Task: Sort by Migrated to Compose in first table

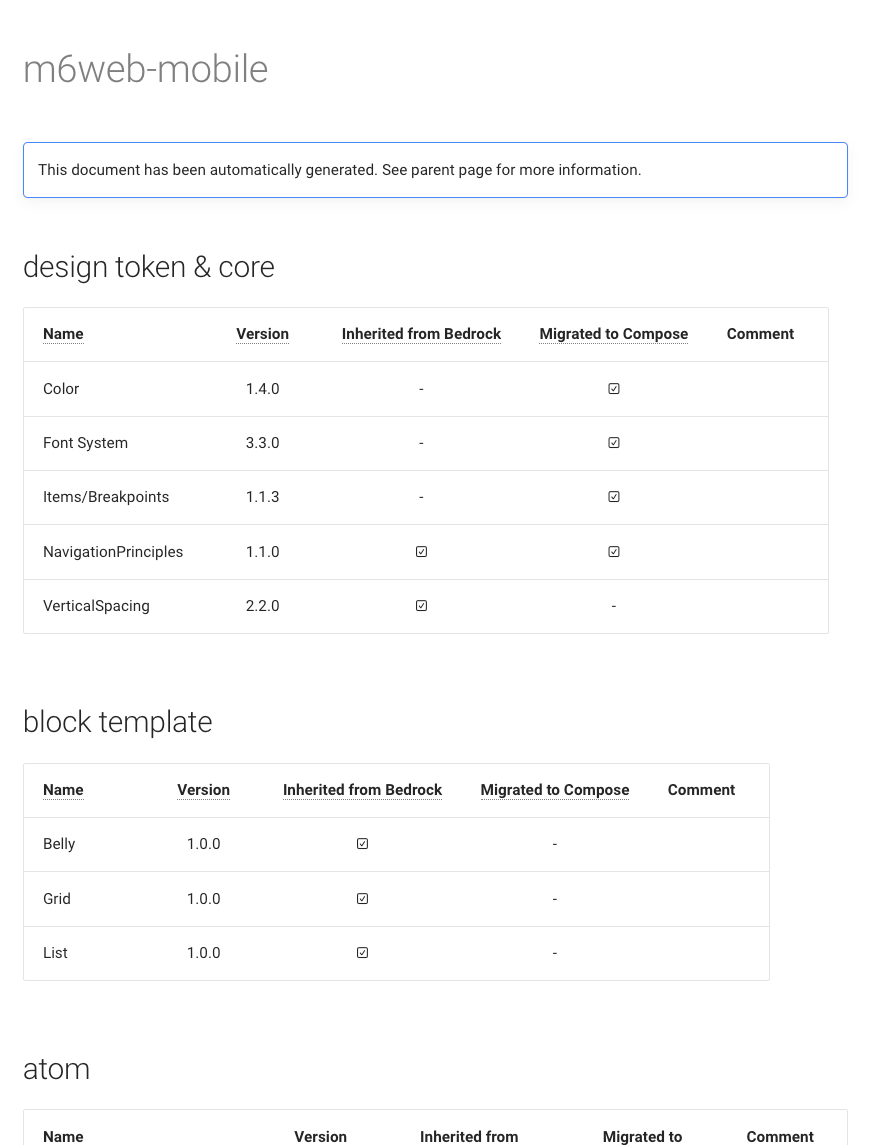Action: coord(613,333)
